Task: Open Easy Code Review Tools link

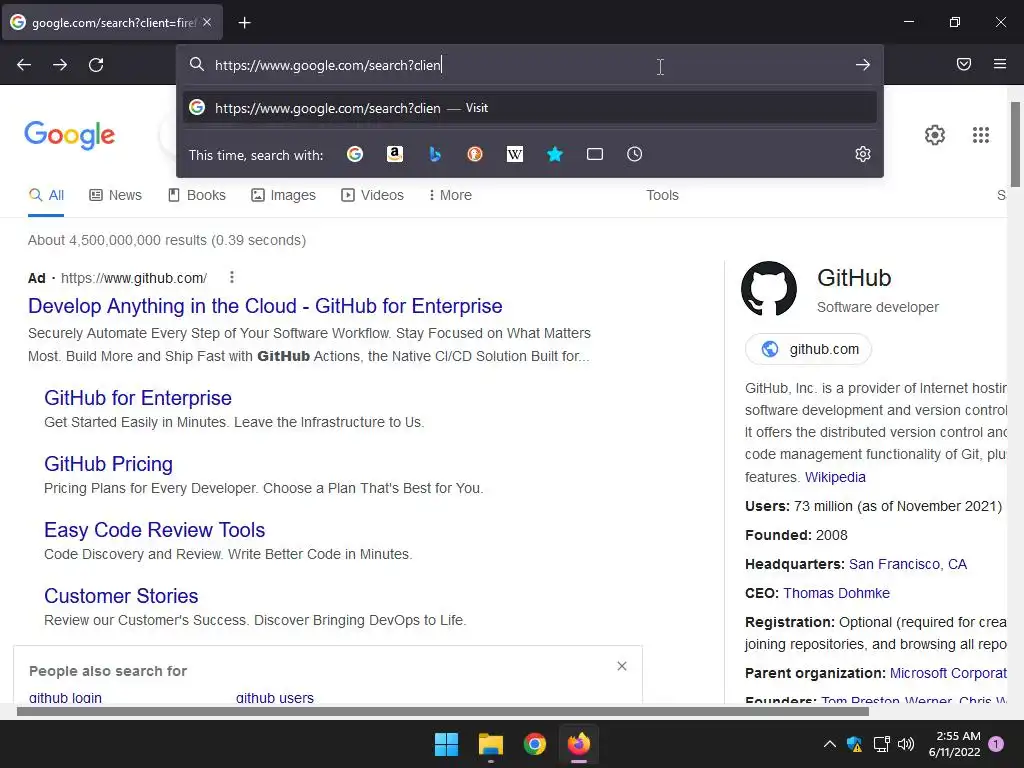Action: click(x=155, y=530)
